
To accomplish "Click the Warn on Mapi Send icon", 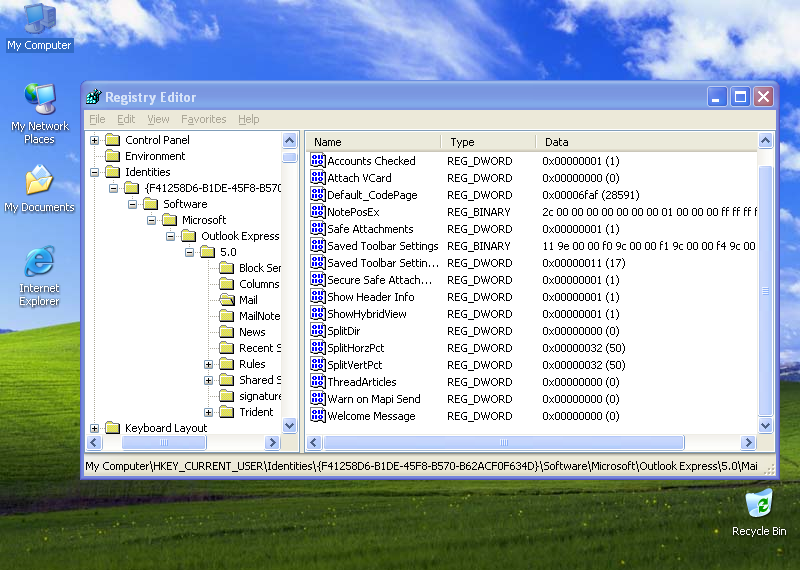I will tap(317, 399).
